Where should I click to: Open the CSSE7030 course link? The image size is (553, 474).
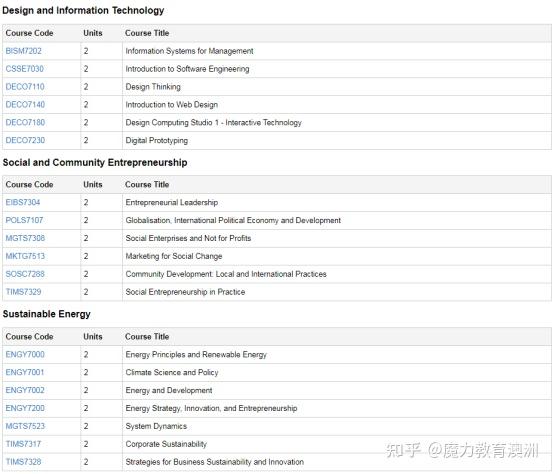(x=25, y=69)
